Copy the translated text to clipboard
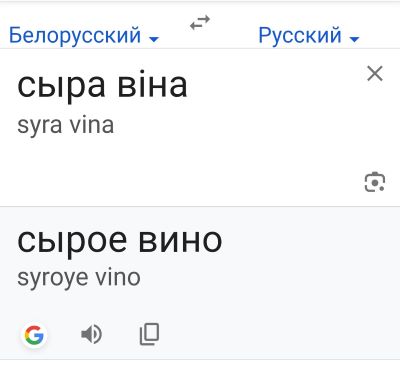The width and height of the screenshot is (400, 369). (x=149, y=334)
